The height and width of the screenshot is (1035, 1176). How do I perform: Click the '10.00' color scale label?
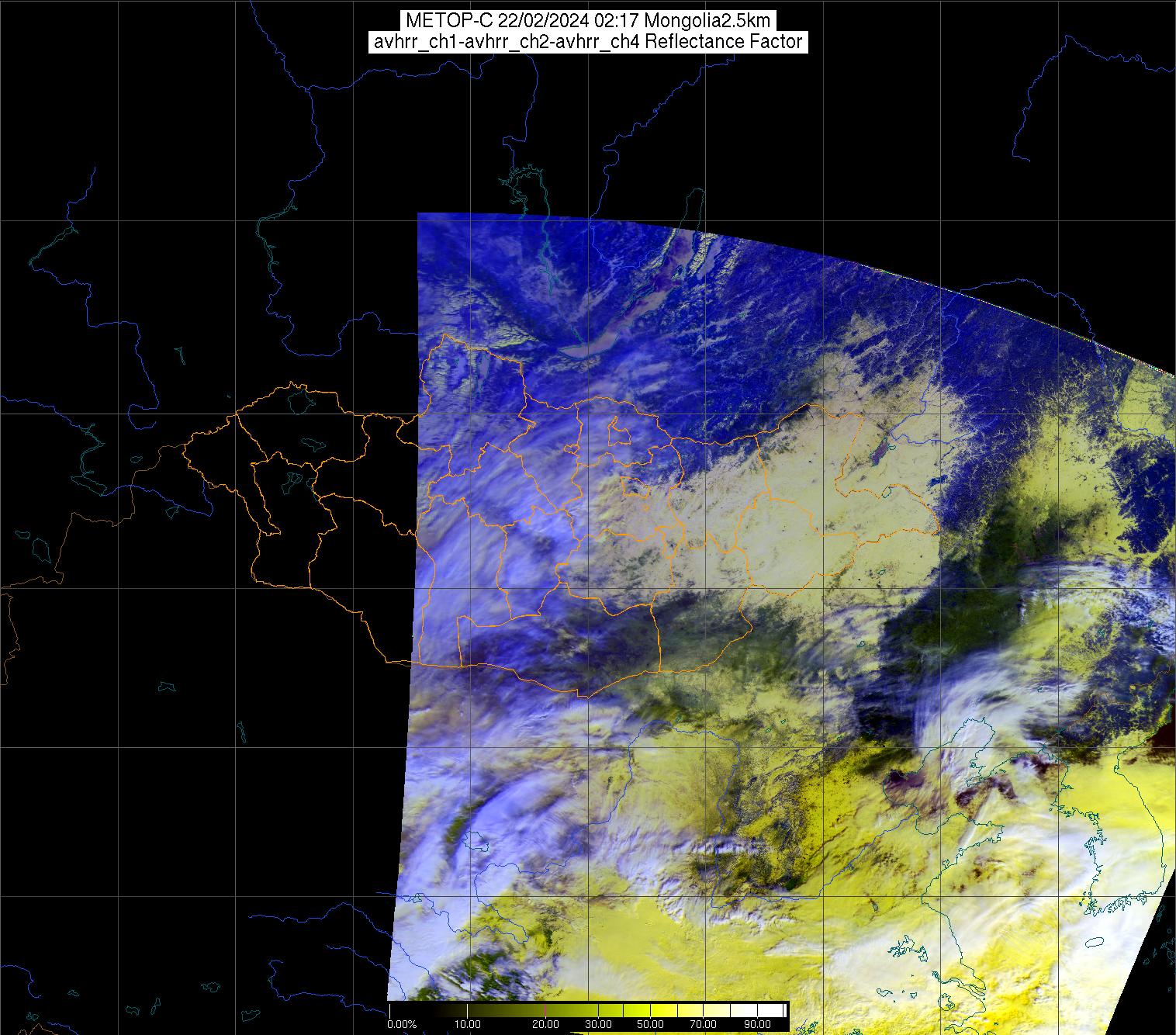click(x=468, y=1024)
